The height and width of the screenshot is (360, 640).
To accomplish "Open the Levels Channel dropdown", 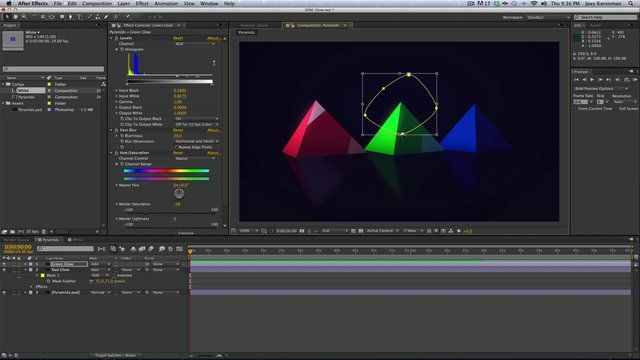I will [195, 44].
